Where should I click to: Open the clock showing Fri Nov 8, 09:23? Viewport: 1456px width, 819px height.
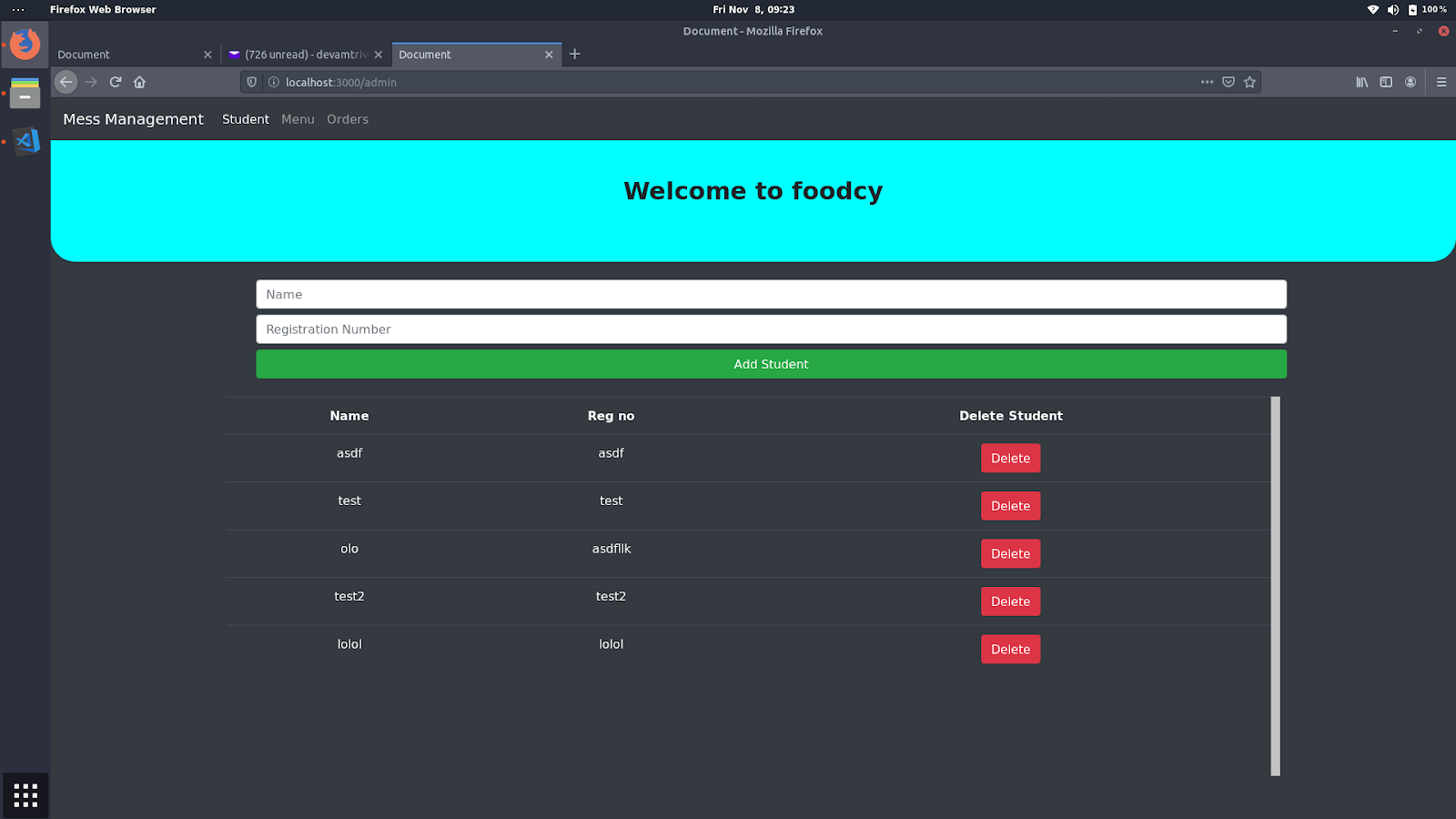(753, 9)
